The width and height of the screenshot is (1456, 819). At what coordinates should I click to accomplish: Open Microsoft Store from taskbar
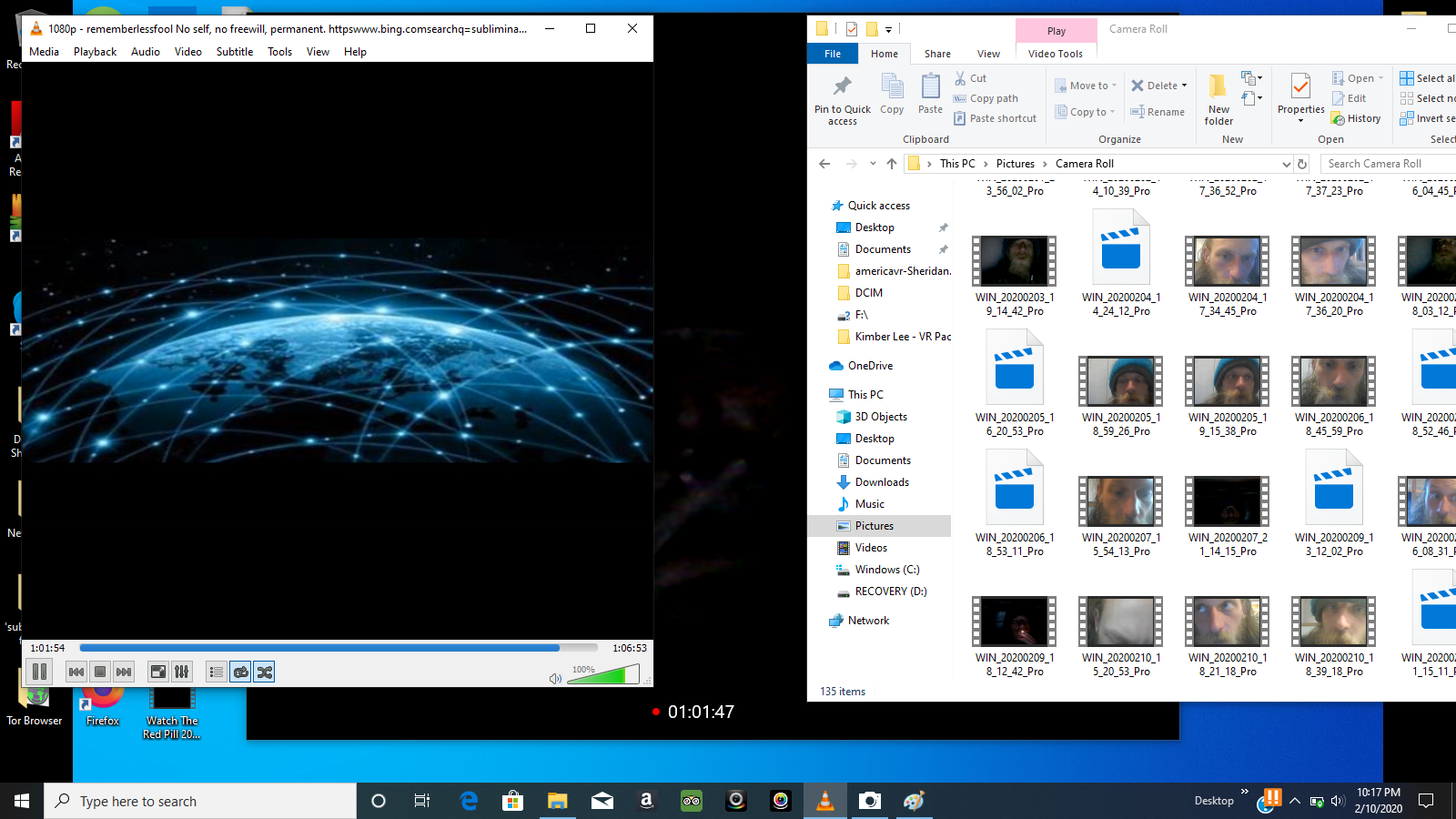[x=513, y=801]
